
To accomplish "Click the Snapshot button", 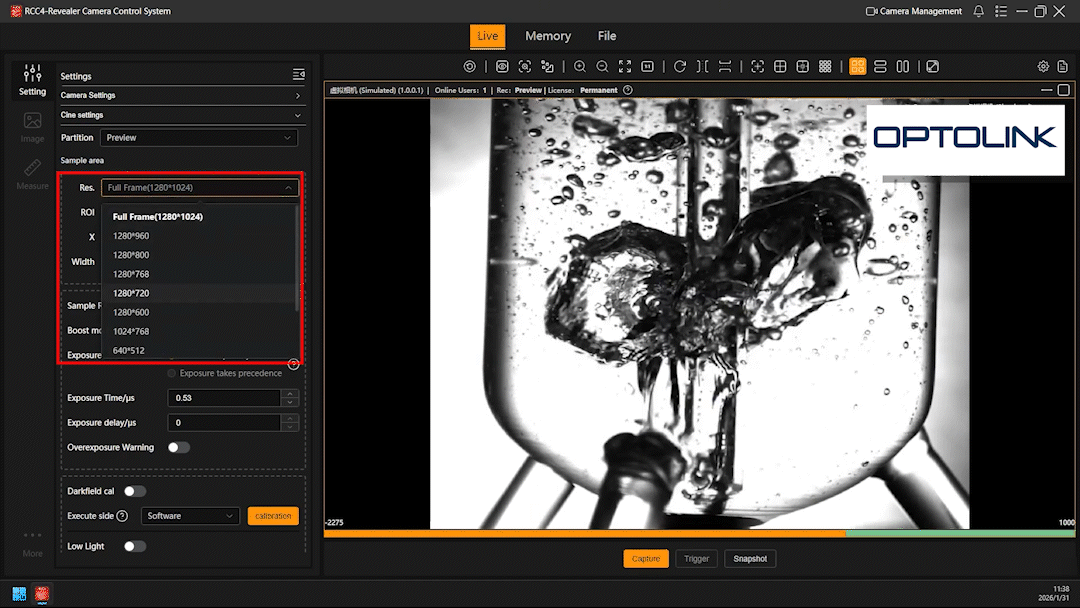I will tap(750, 559).
